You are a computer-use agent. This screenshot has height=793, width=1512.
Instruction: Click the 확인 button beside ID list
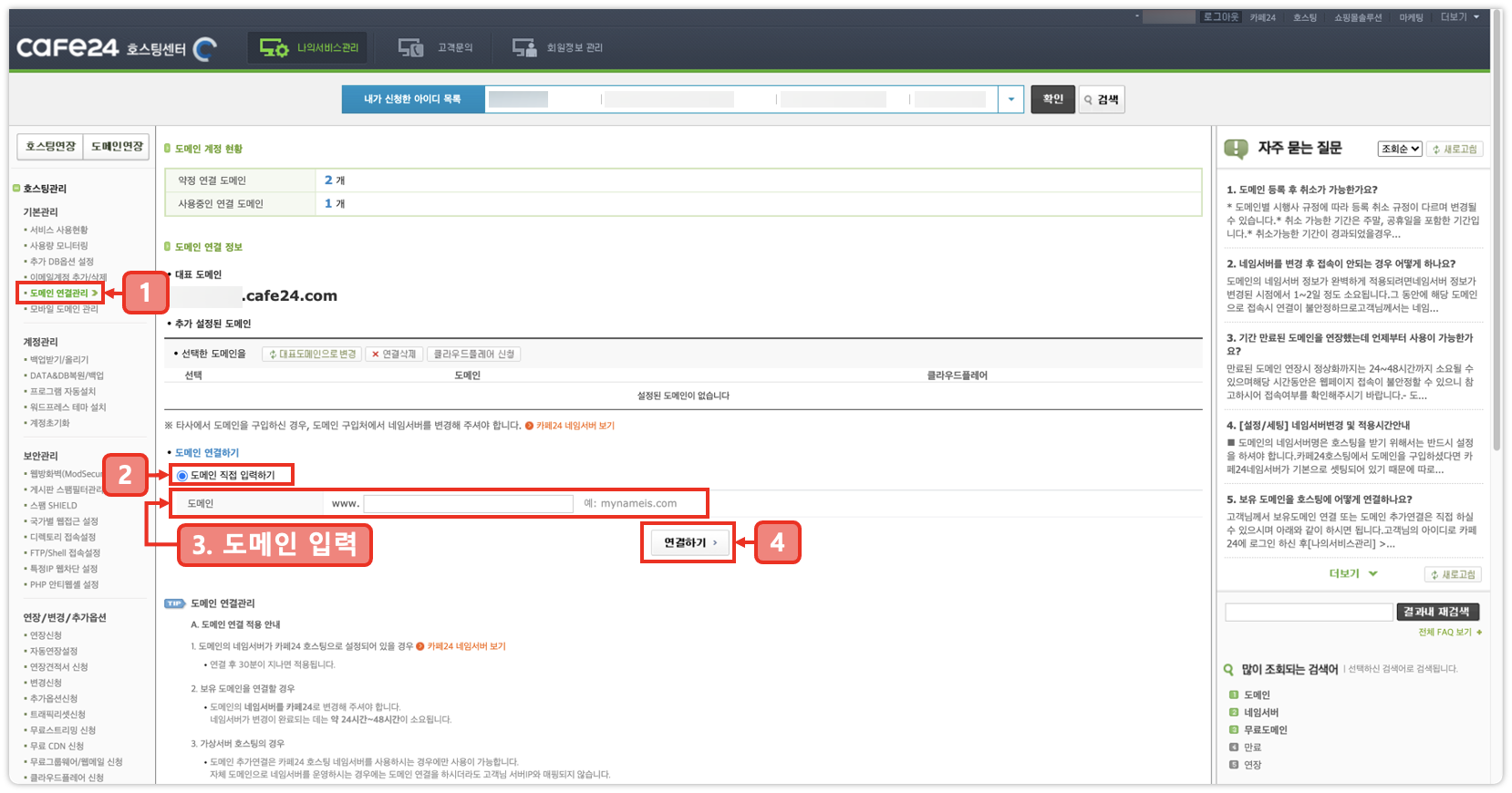point(1052,99)
